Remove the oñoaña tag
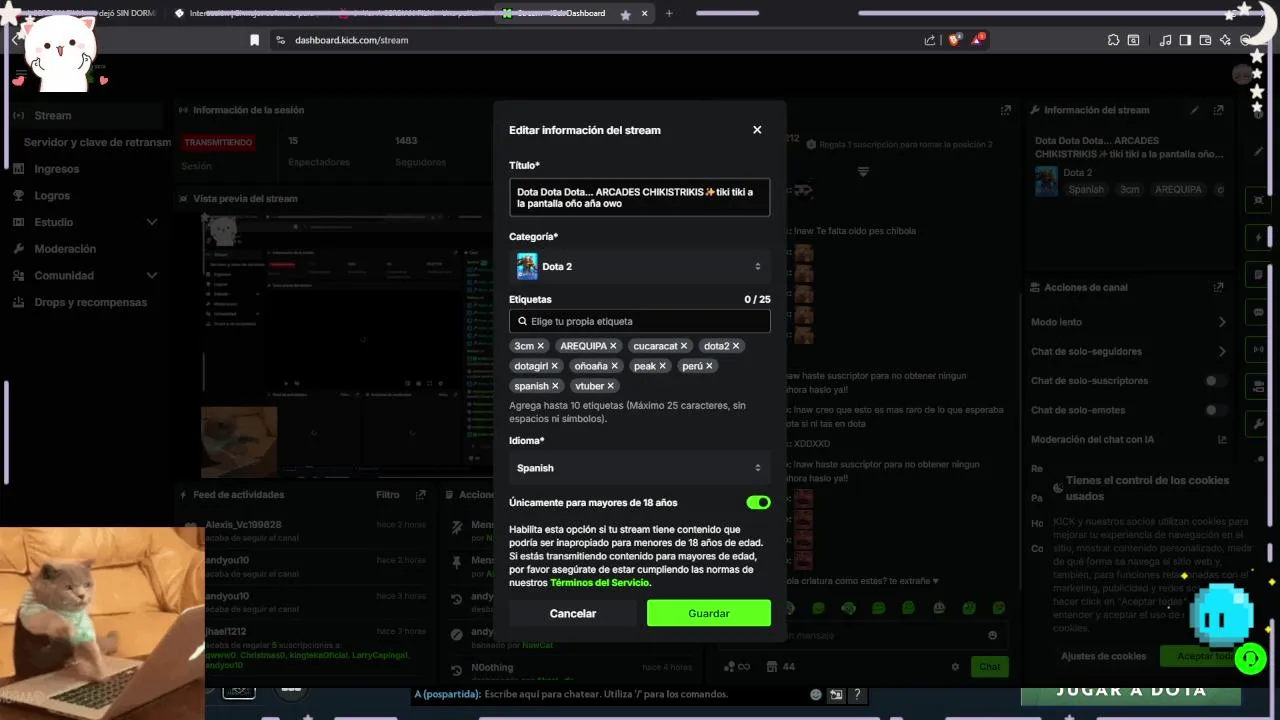Viewport: 1280px width, 720px height. pos(614,366)
